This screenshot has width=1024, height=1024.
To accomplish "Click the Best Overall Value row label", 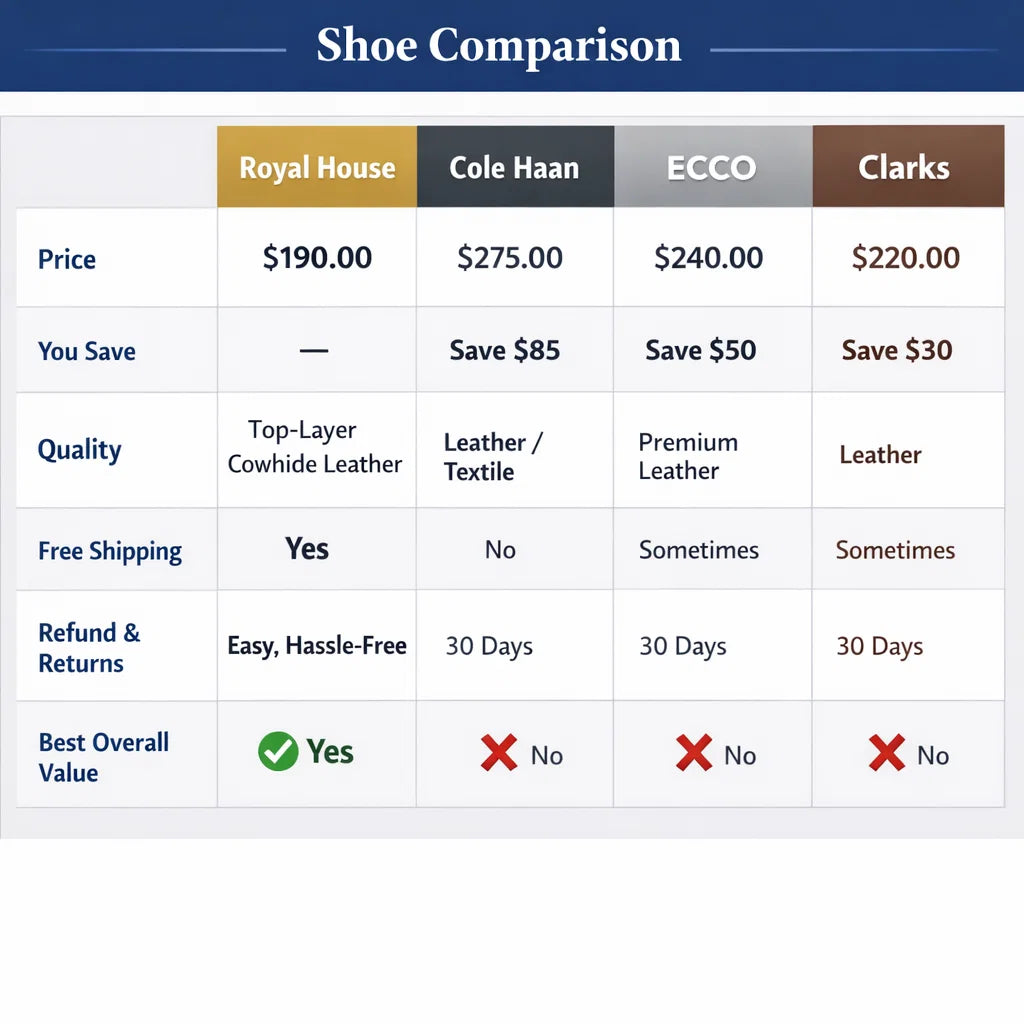I will 103,757.
